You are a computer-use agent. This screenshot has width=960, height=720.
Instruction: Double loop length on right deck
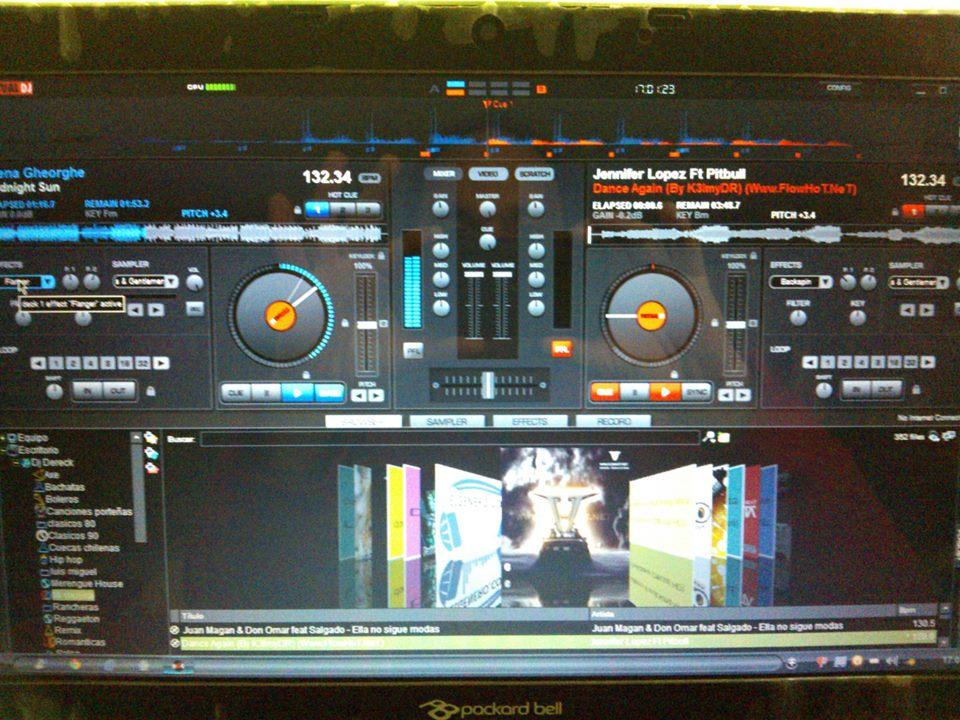point(928,362)
